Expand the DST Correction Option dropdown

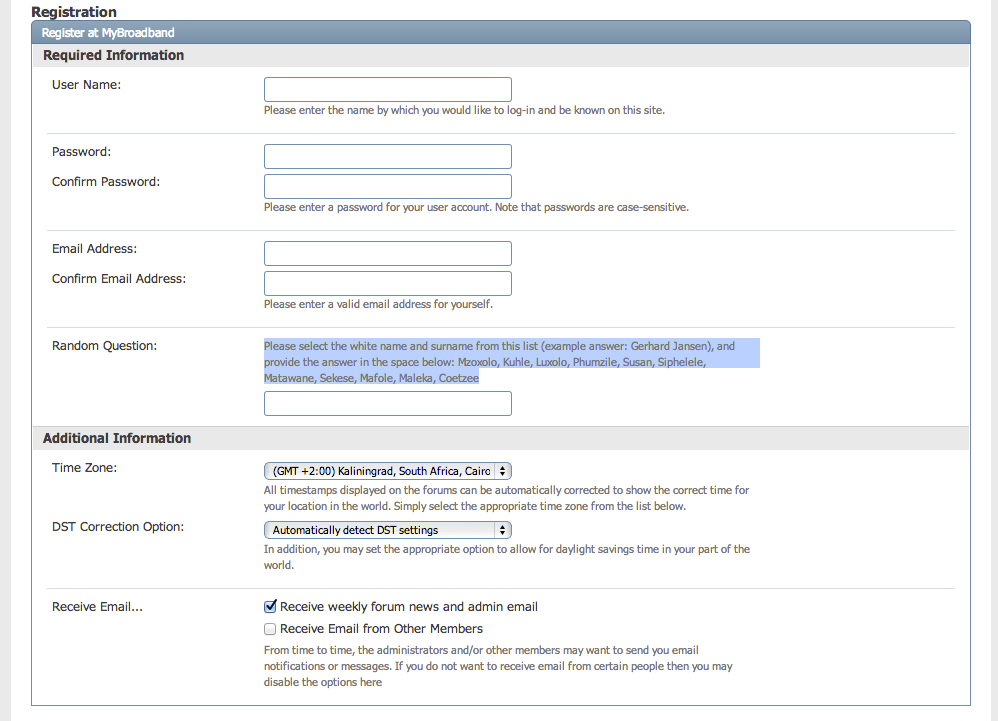tap(388, 530)
